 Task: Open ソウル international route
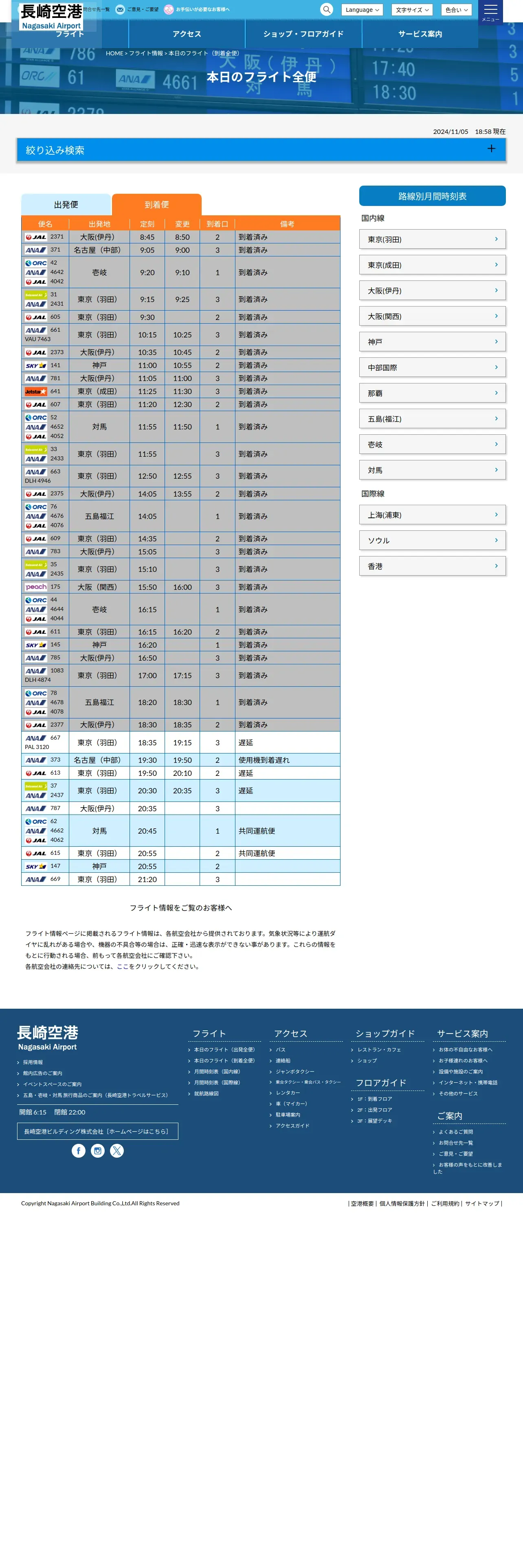click(x=432, y=541)
